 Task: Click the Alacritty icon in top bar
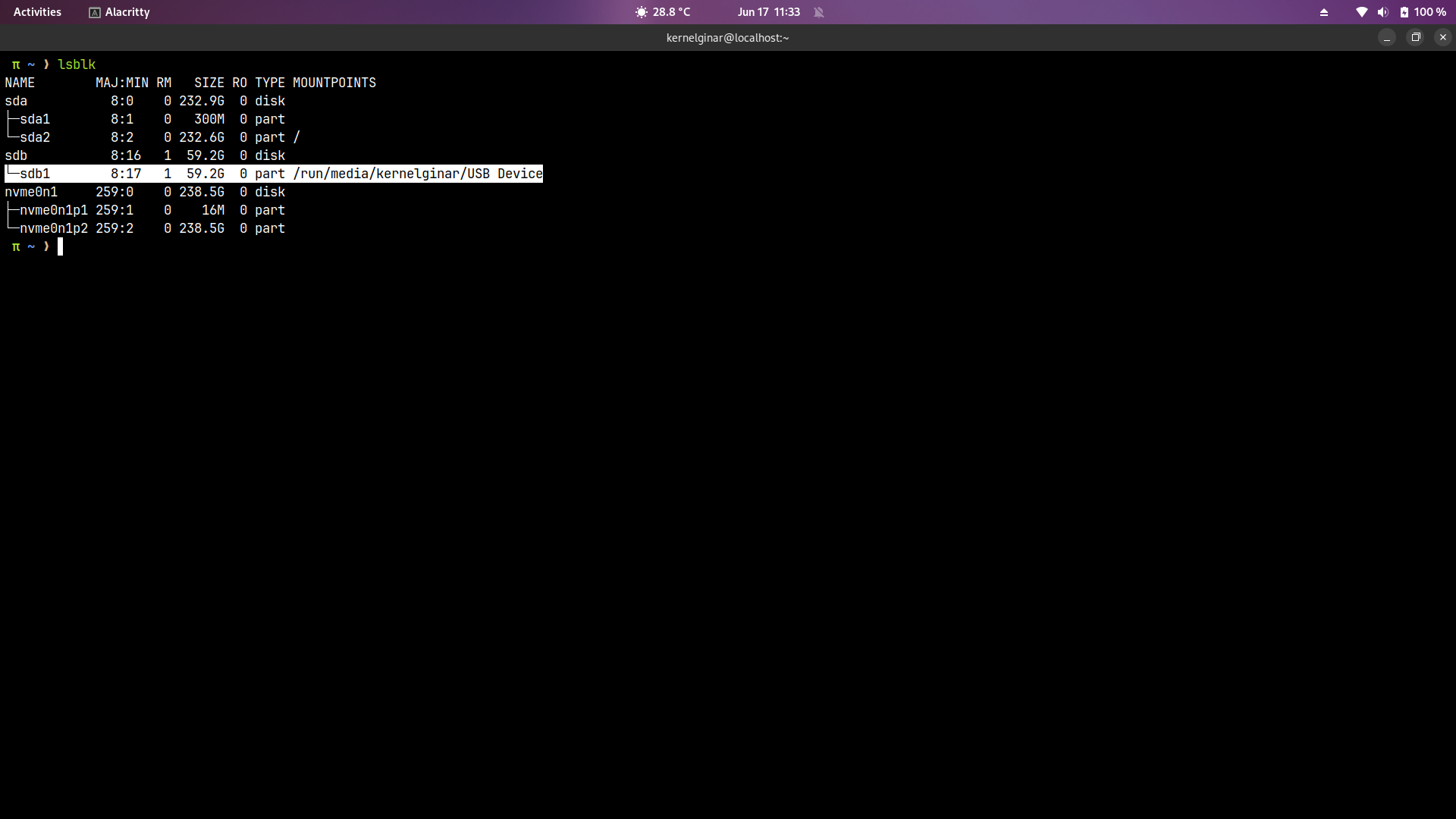tap(95, 12)
